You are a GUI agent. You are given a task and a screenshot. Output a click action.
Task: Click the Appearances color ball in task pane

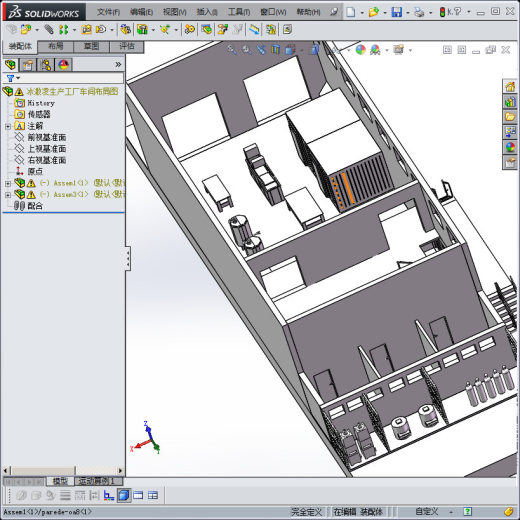point(510,147)
